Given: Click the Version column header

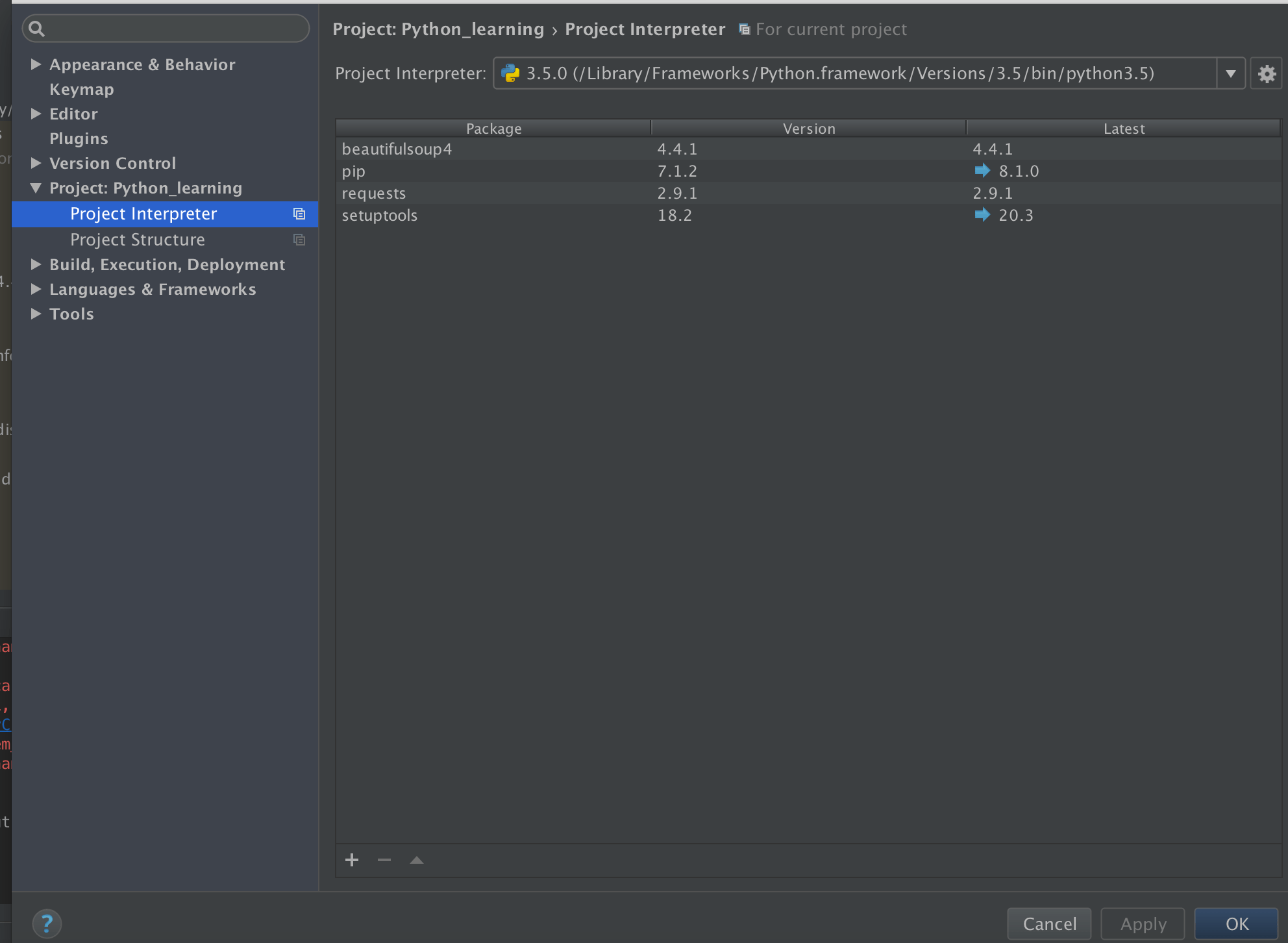Looking at the screenshot, I should pos(809,129).
